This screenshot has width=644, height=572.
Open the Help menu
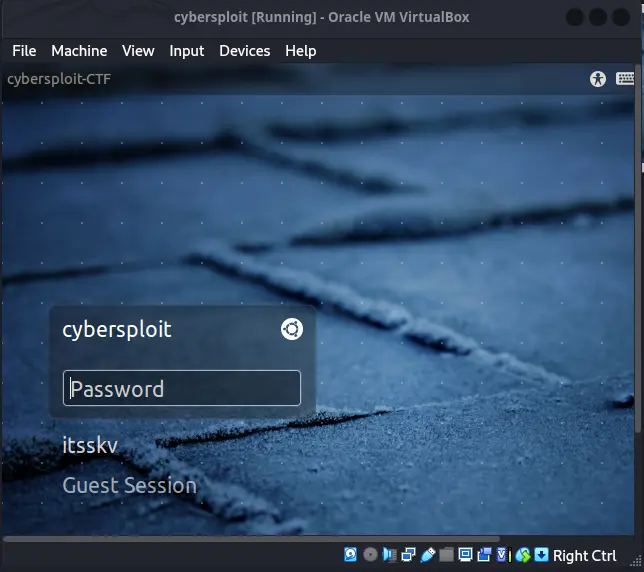pos(301,51)
